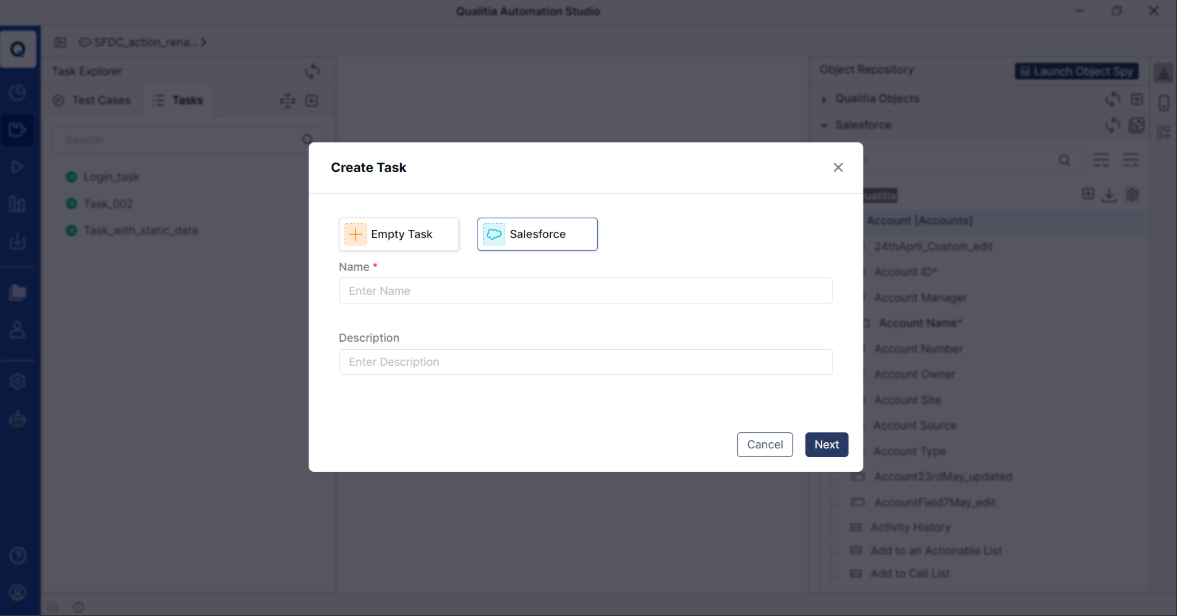The height and width of the screenshot is (616, 1177).
Task: Collapse the Salesforce section
Action: pos(824,125)
